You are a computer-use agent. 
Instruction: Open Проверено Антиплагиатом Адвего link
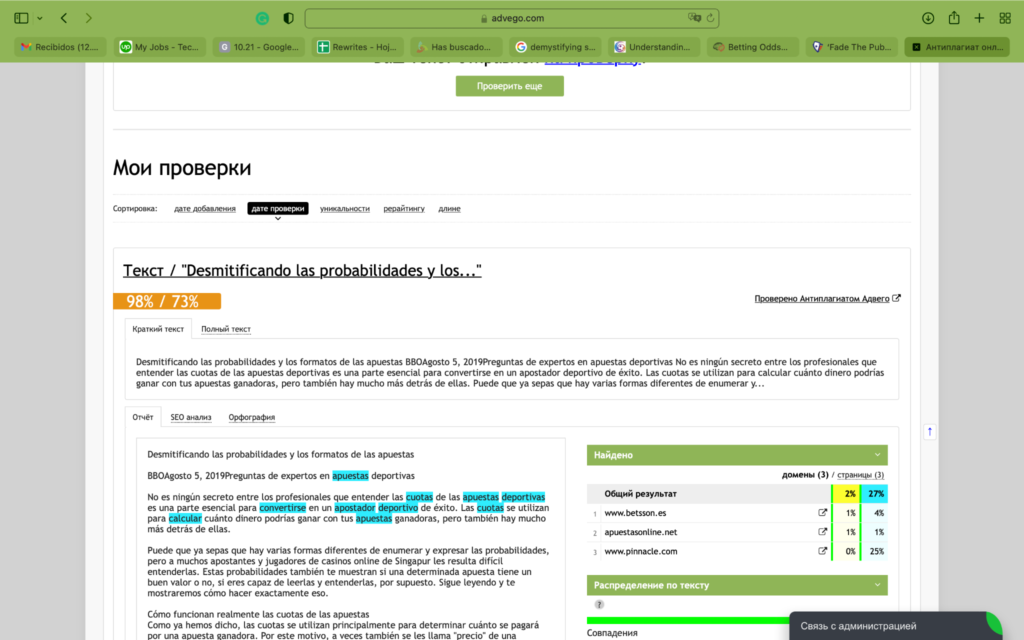coord(822,298)
